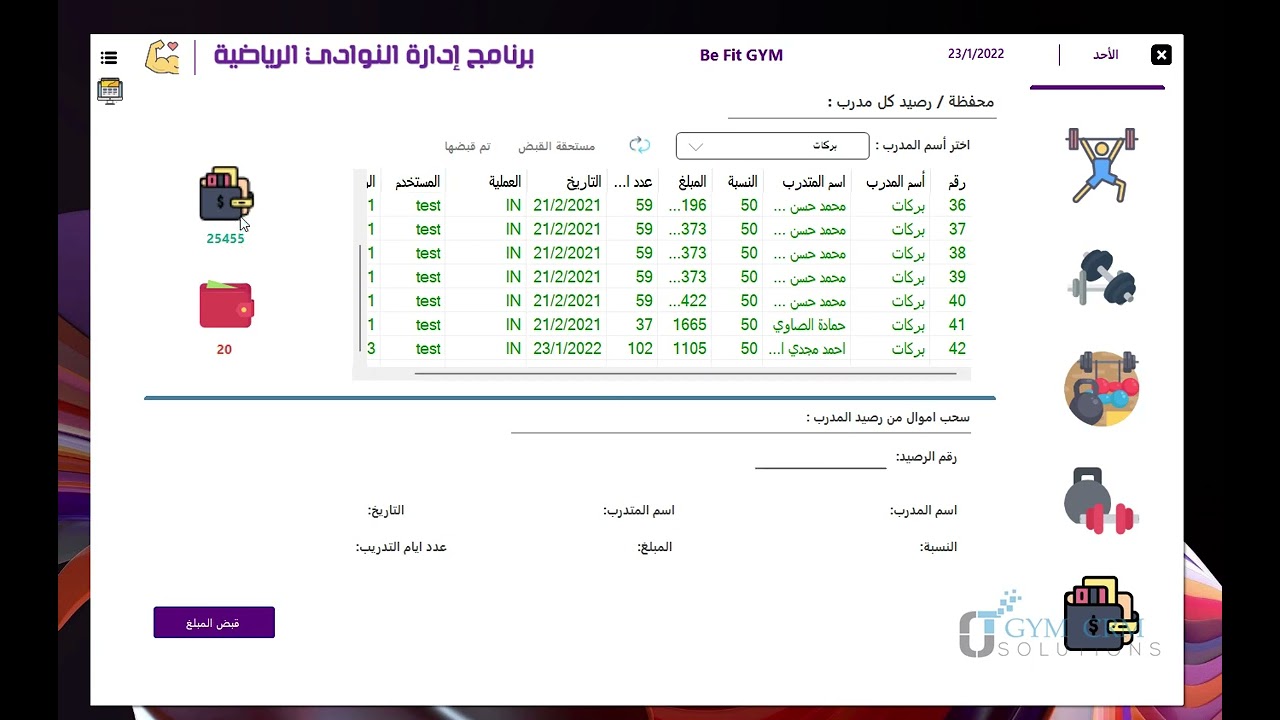Click the dropdown chevron of trainer selector
Viewport: 1280px width, 720px height.
[x=696, y=146]
